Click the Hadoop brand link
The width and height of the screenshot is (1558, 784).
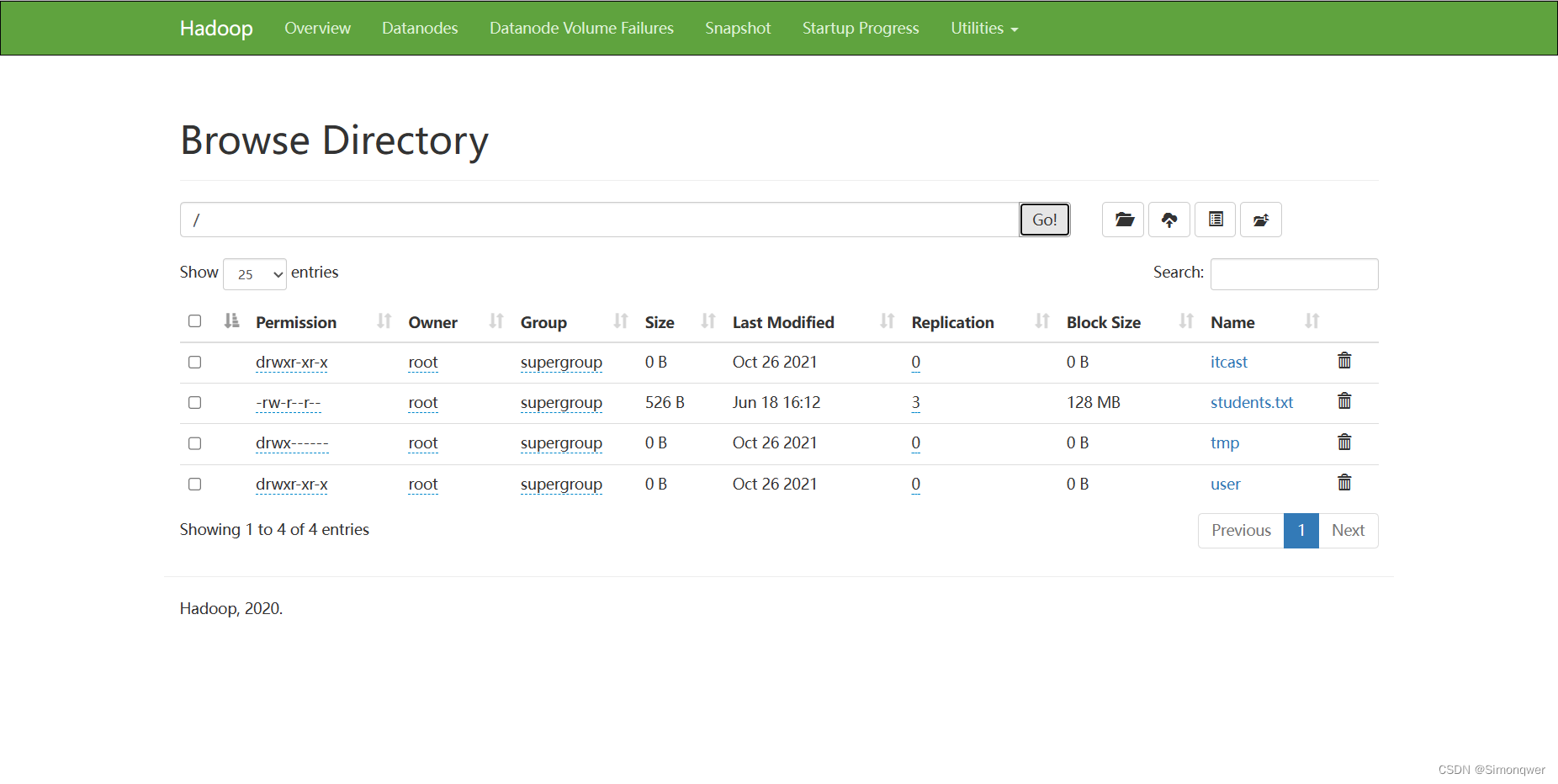pos(216,29)
